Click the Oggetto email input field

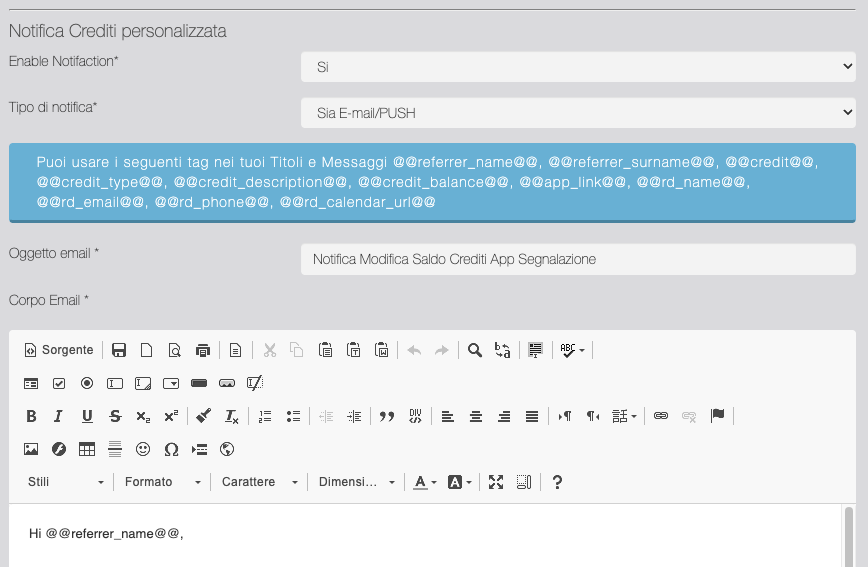coord(578,259)
